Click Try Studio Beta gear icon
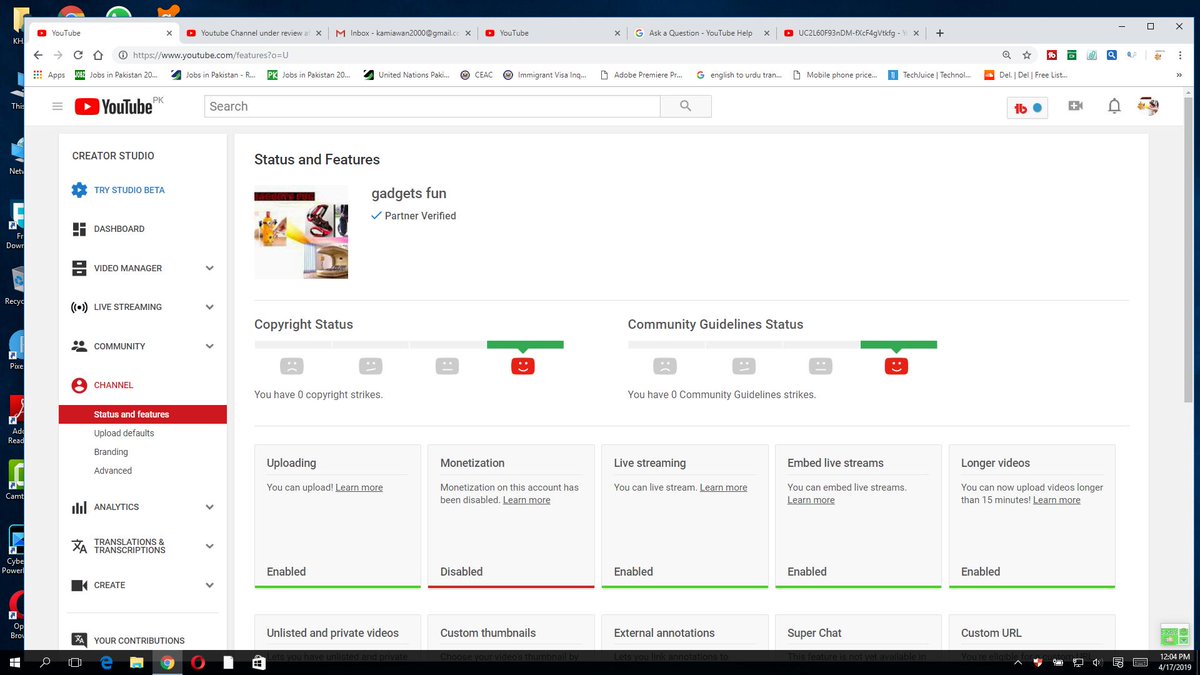Image resolution: width=1200 pixels, height=675 pixels. pyautogui.click(x=79, y=190)
